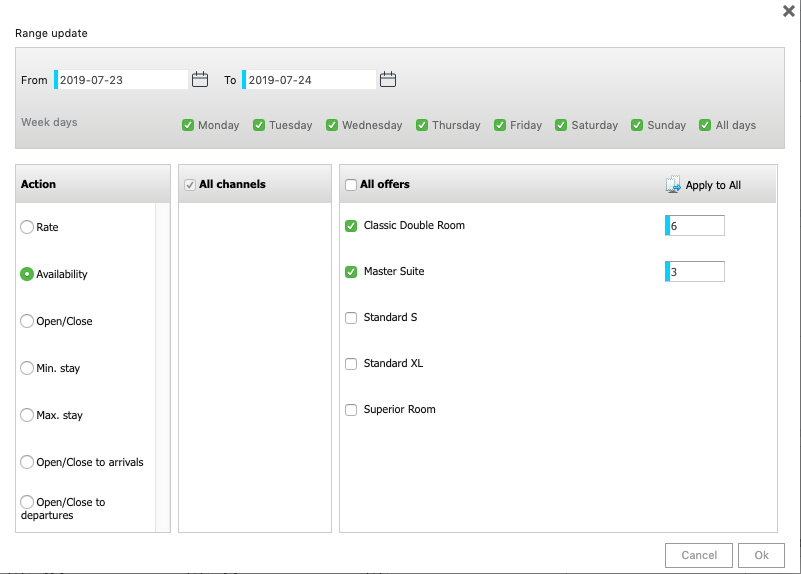Uncheck the Classic Double Room offer
Image resolution: width=801 pixels, height=574 pixels.
(351, 226)
